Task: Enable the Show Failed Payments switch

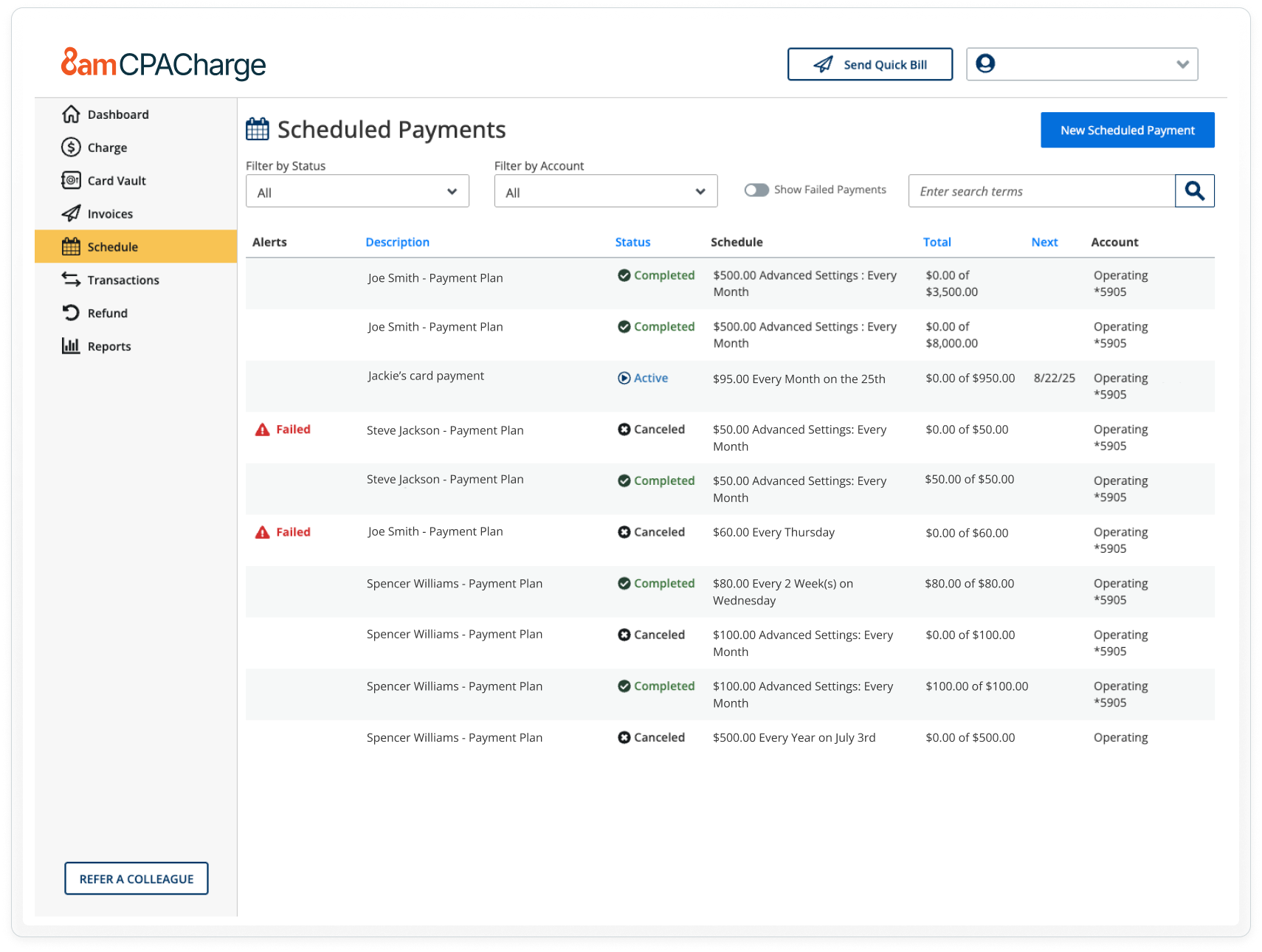Action: coord(756,190)
